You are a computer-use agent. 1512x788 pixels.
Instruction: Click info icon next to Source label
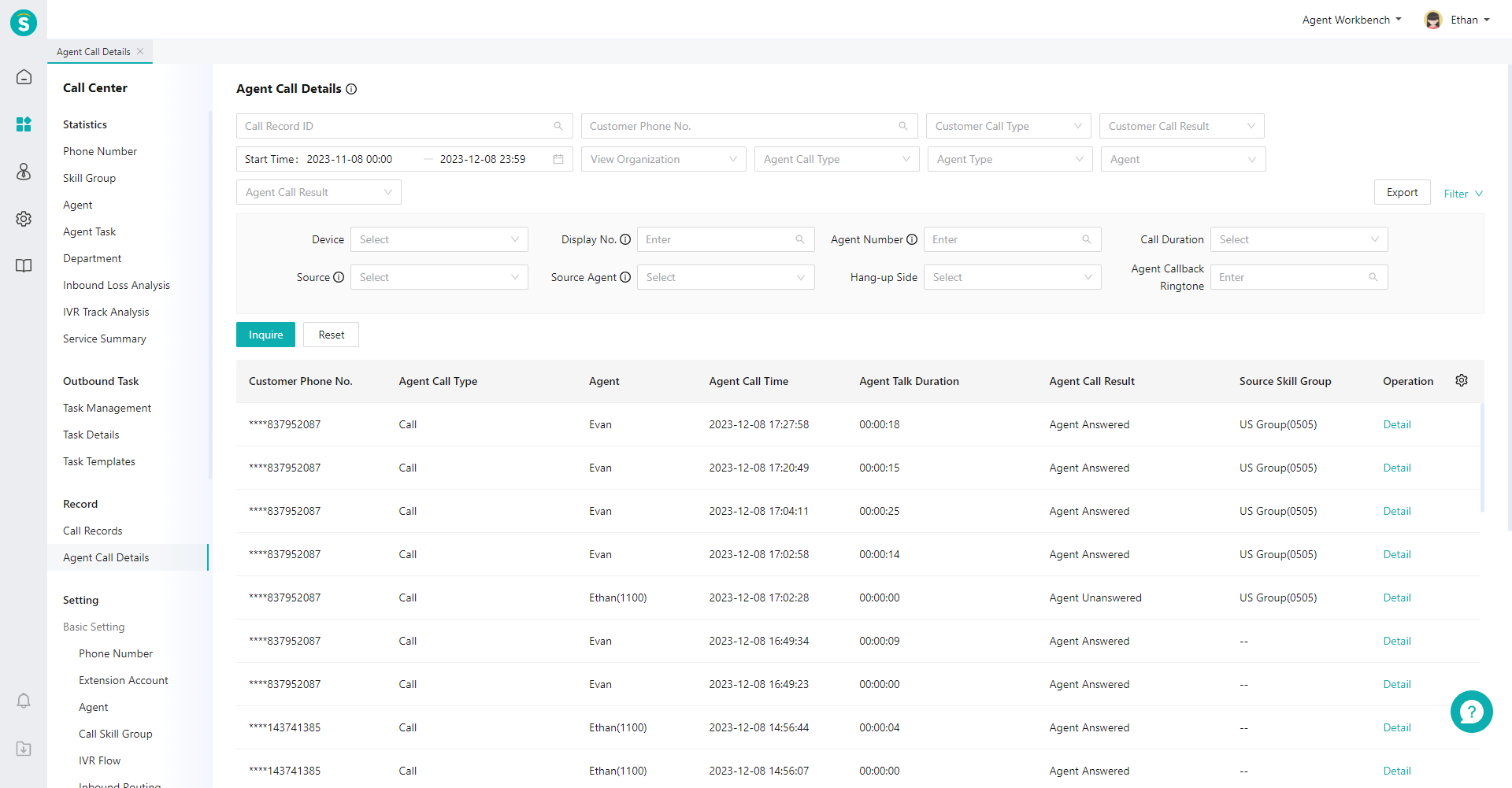coord(339,277)
